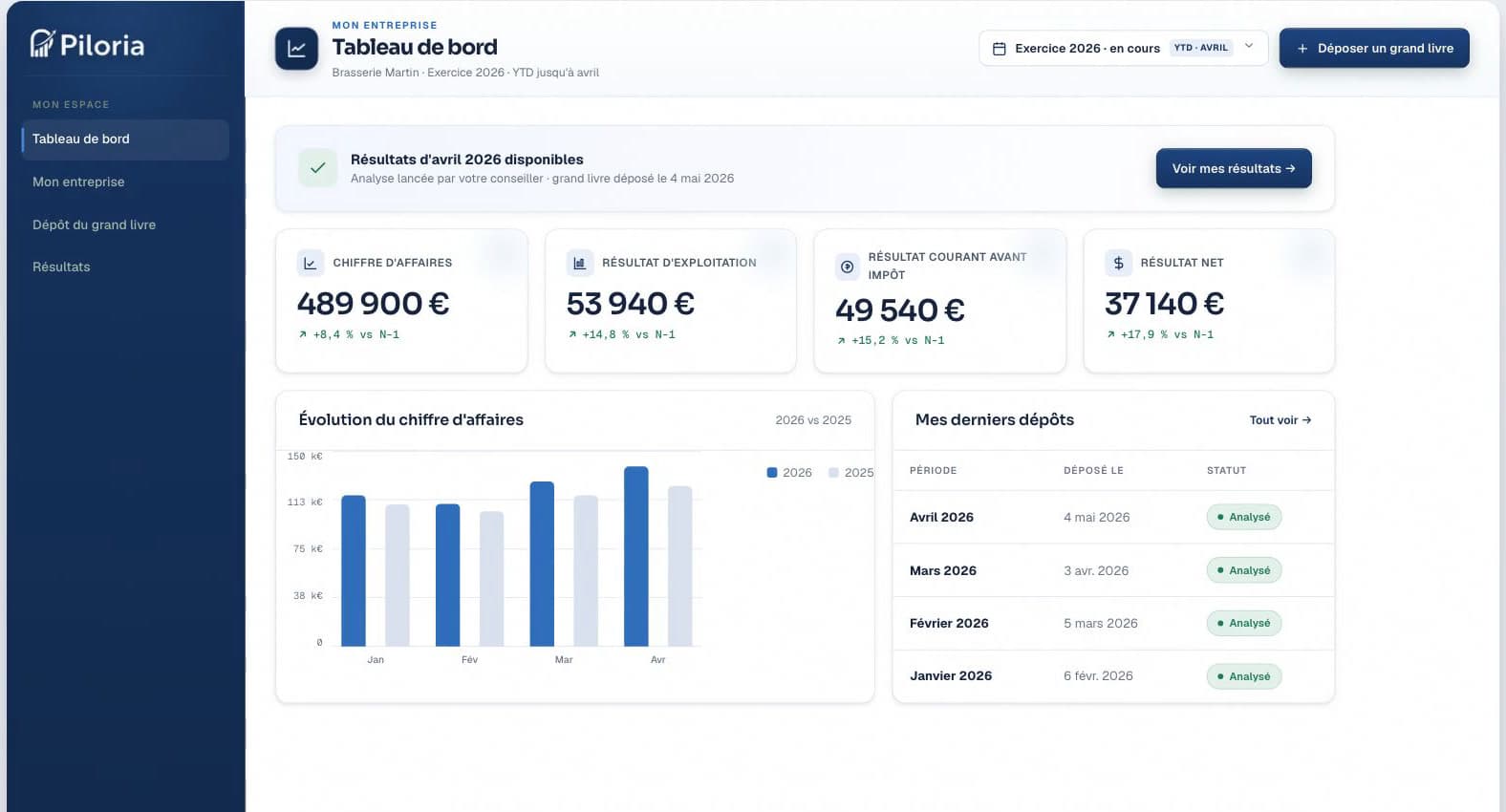This screenshot has height=812, width=1506.
Task: Select the Février 2026 period cell
Action: [x=949, y=623]
